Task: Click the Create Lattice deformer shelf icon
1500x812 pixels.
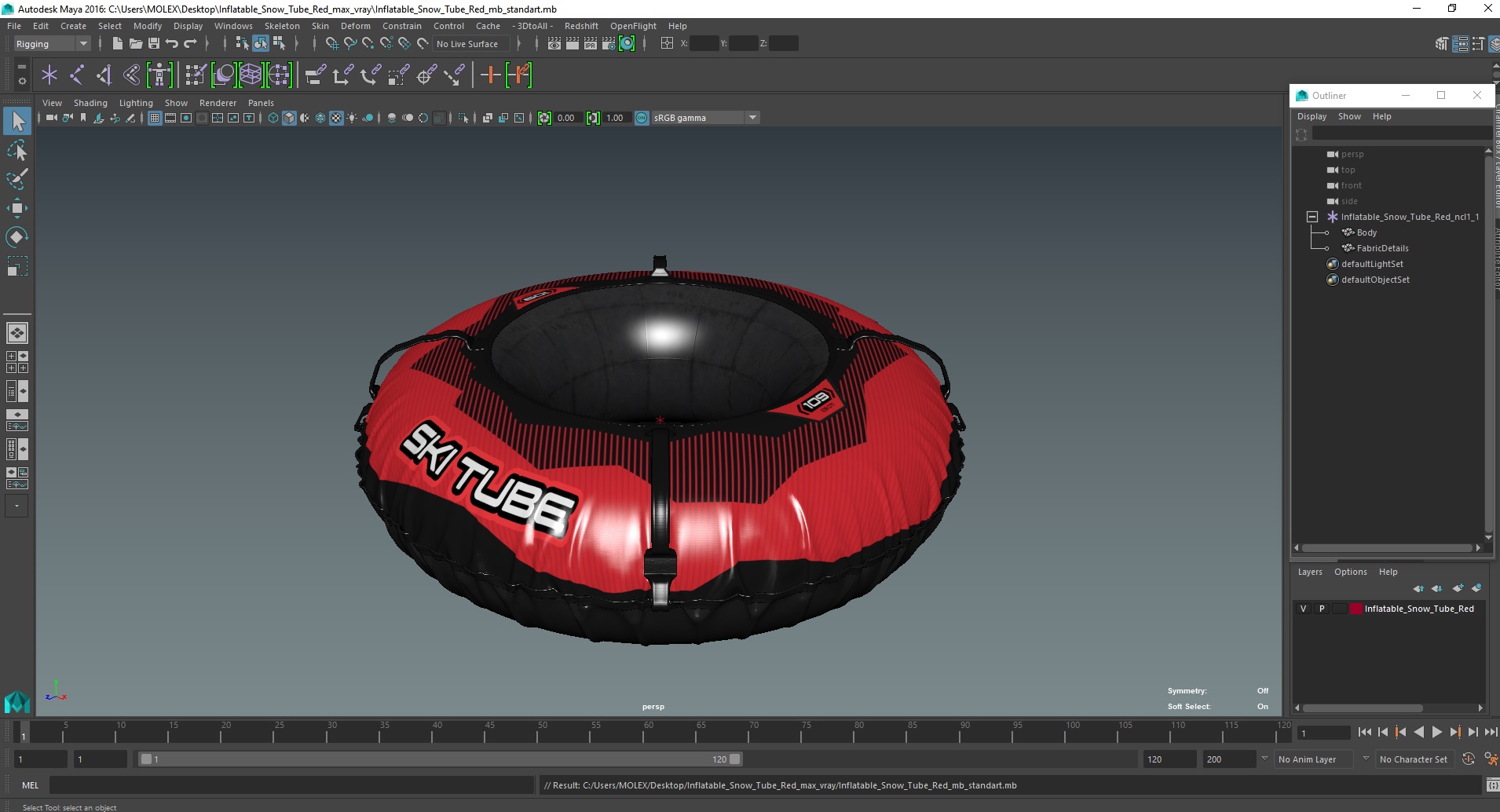Action: [251, 75]
